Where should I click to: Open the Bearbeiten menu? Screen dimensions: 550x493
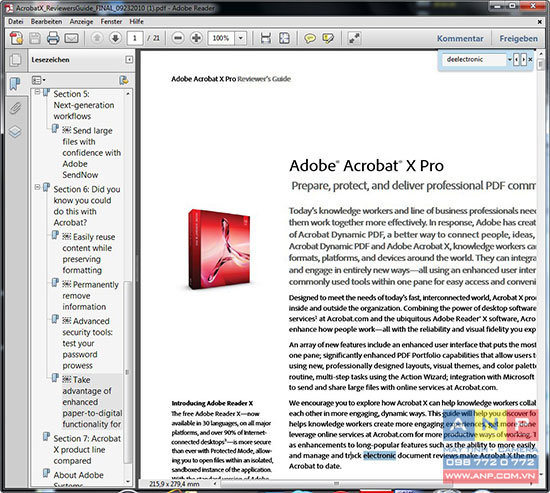click(x=46, y=22)
